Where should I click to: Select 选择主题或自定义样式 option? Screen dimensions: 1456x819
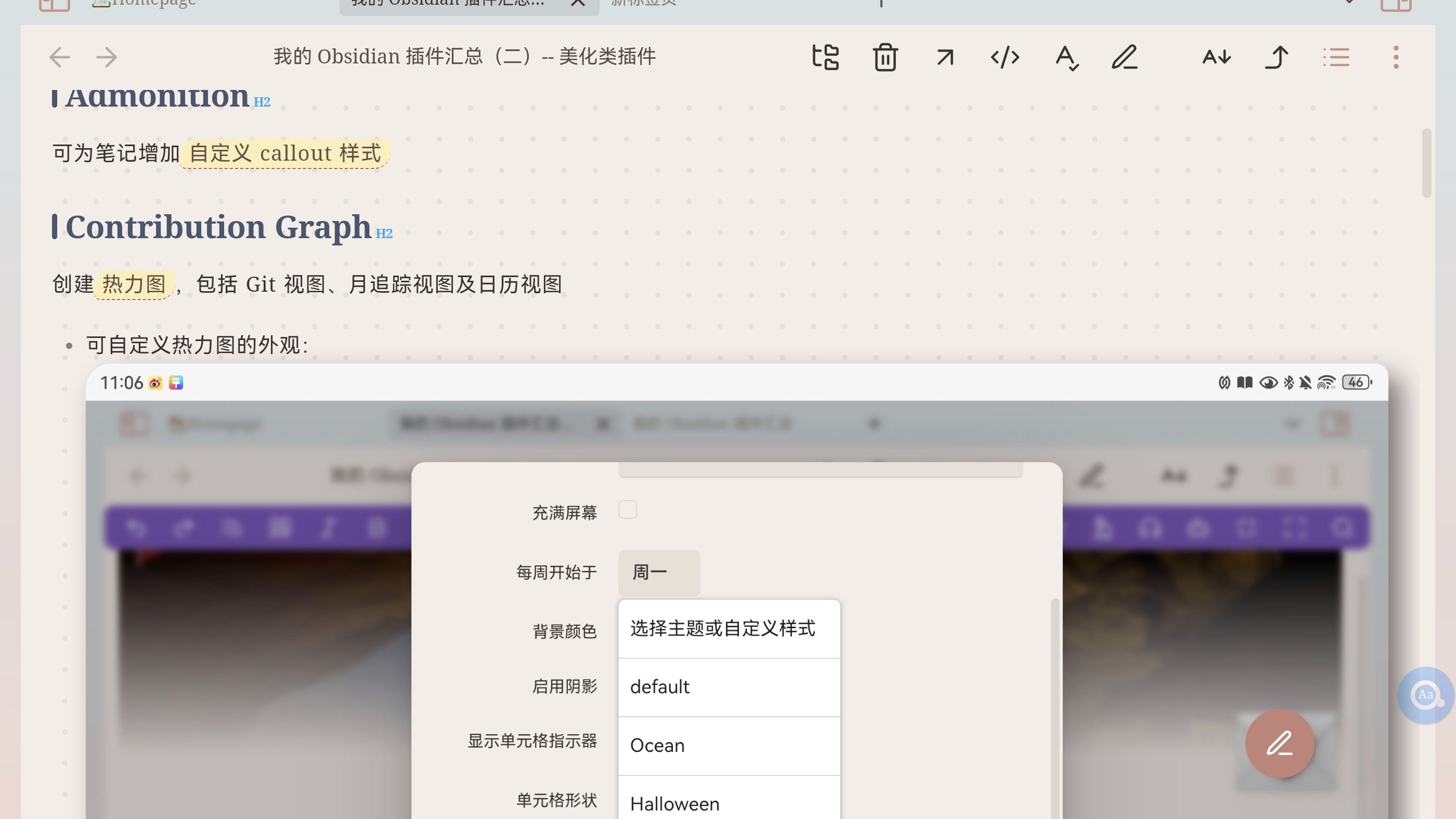pos(729,629)
